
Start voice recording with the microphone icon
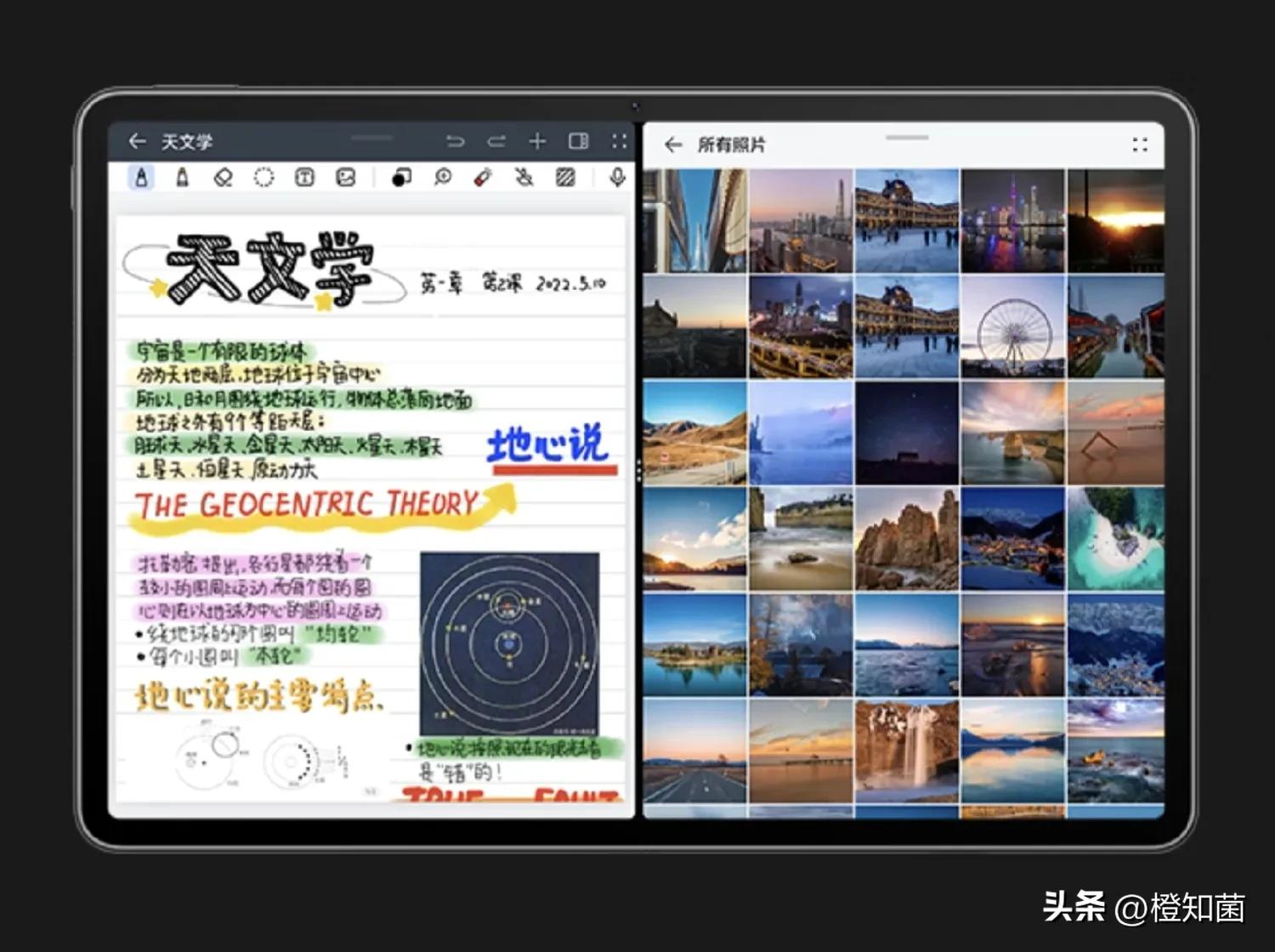(618, 178)
